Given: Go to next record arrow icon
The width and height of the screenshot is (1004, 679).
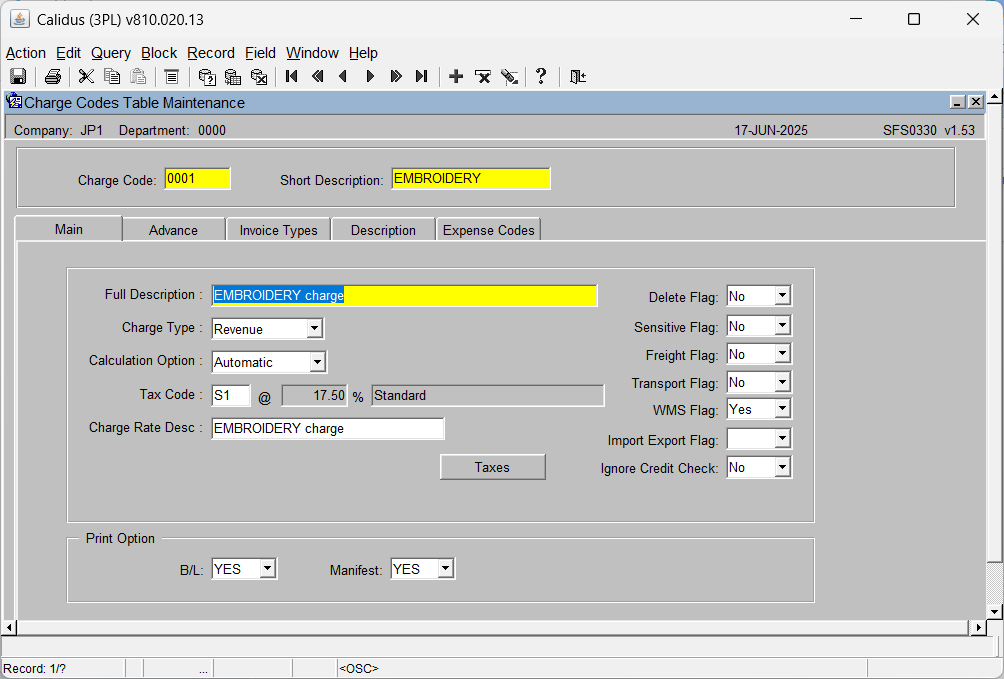Looking at the screenshot, I should 369,77.
